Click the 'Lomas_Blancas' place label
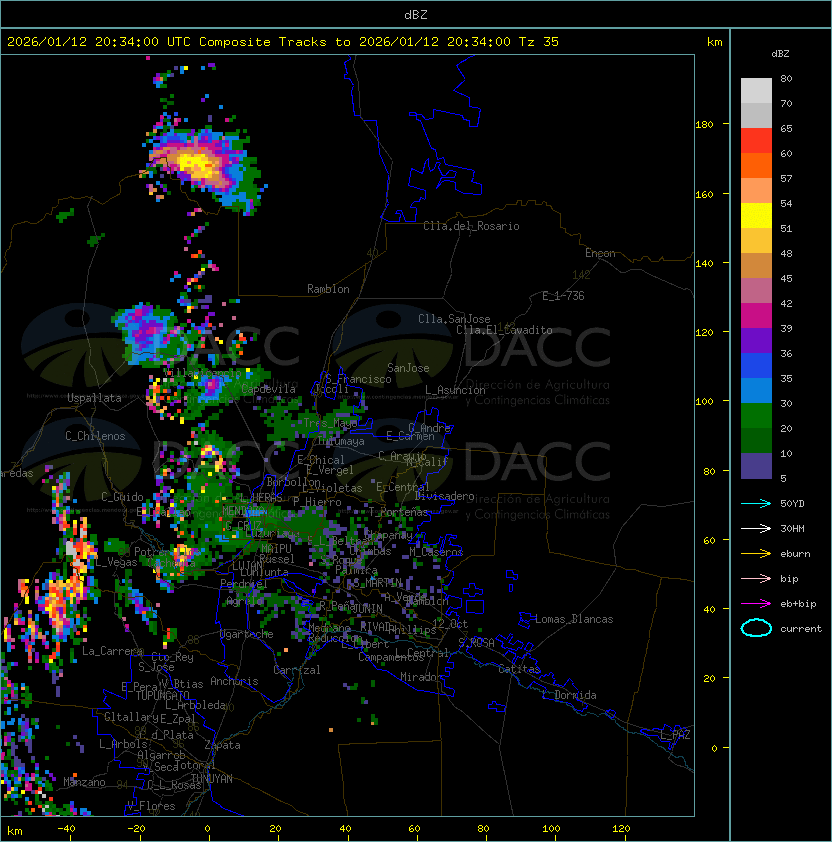 [574, 619]
